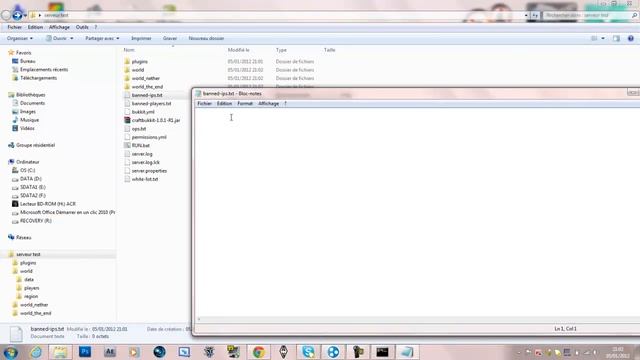Select Téléchargements in the sidebar
640x360 pixels.
[x=34, y=78]
